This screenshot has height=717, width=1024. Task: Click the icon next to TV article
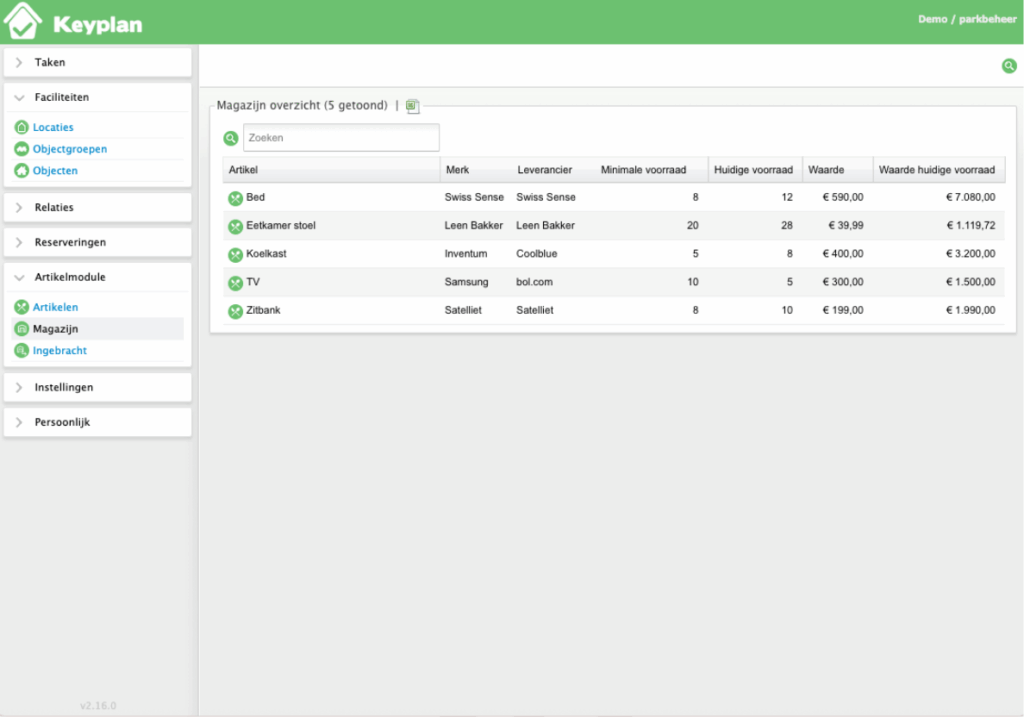pyautogui.click(x=235, y=282)
